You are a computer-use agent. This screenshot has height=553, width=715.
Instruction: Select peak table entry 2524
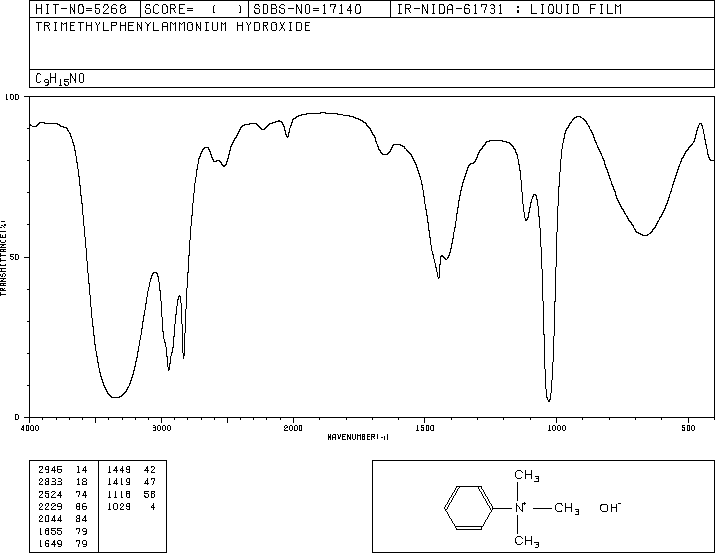click(62, 494)
